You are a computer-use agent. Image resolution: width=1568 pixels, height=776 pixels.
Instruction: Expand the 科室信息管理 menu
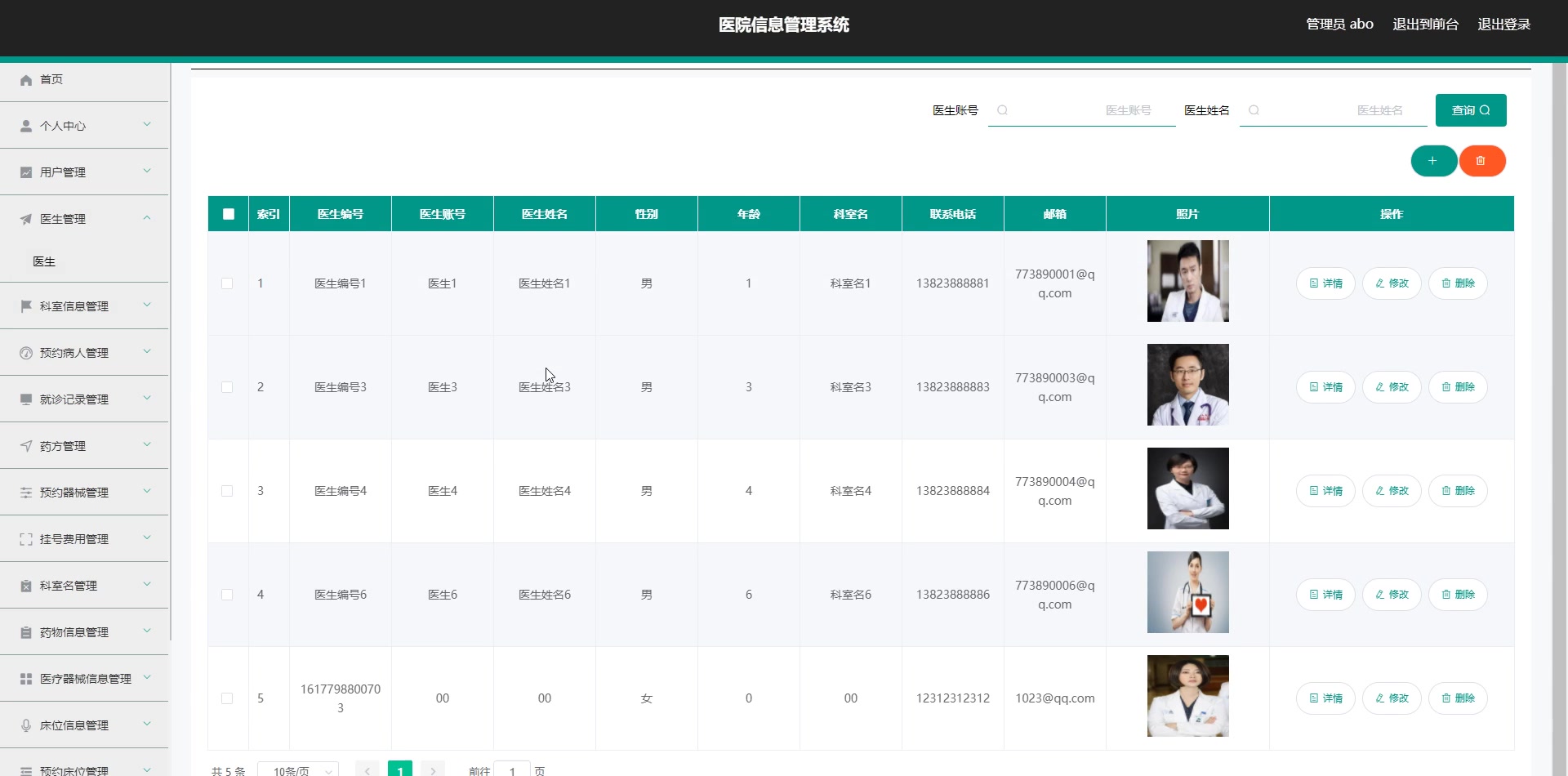[73, 306]
